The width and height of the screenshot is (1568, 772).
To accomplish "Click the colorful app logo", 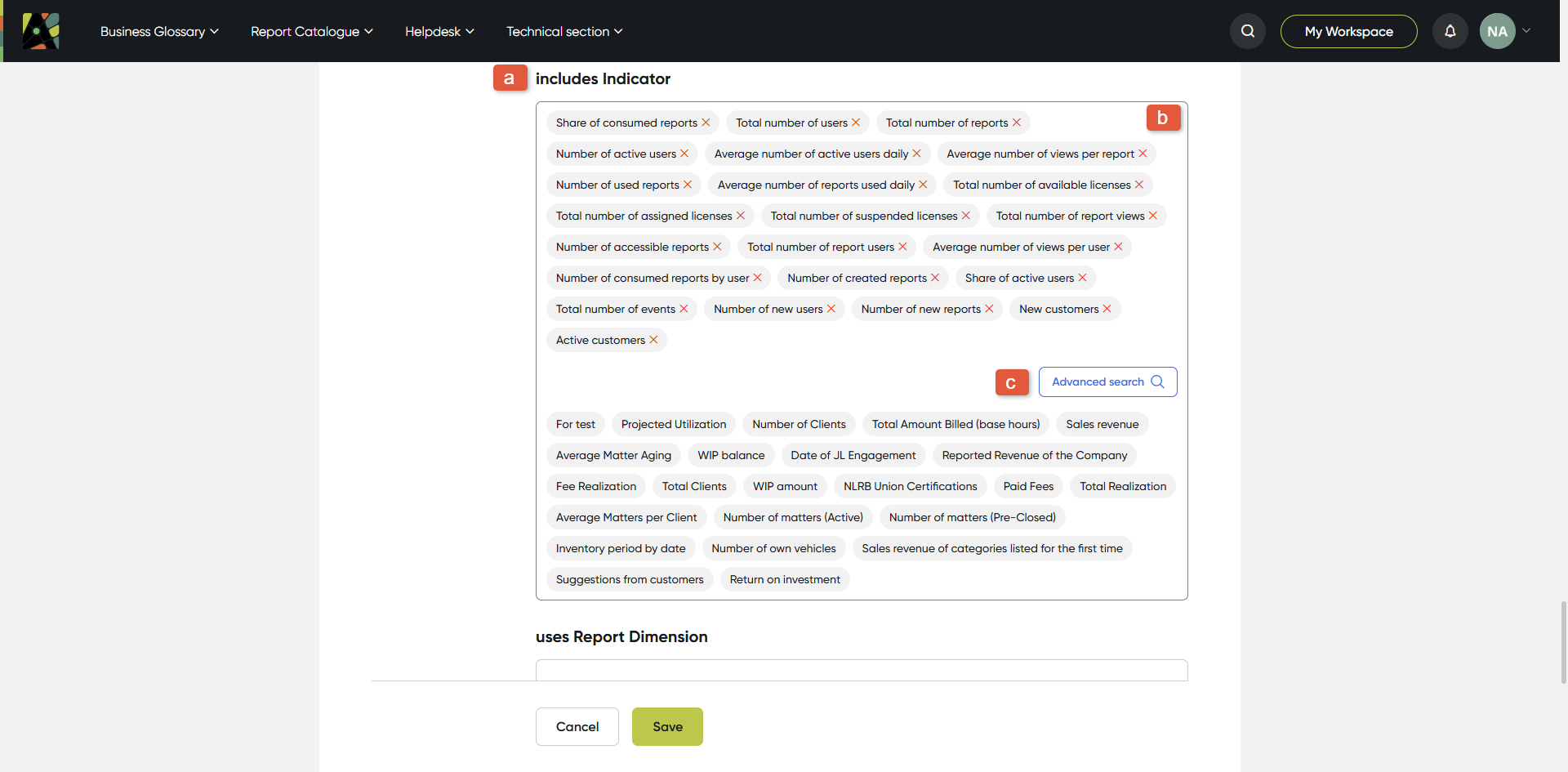I will coord(41,31).
